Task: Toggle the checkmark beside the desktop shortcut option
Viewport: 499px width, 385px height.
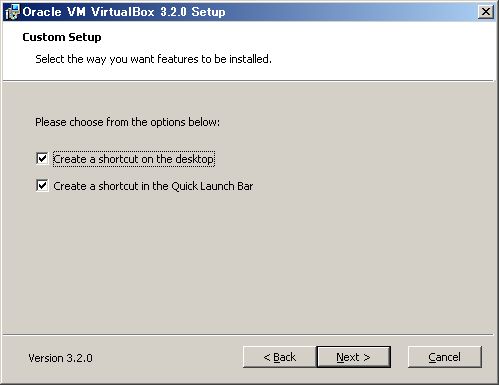Action: [x=42, y=159]
